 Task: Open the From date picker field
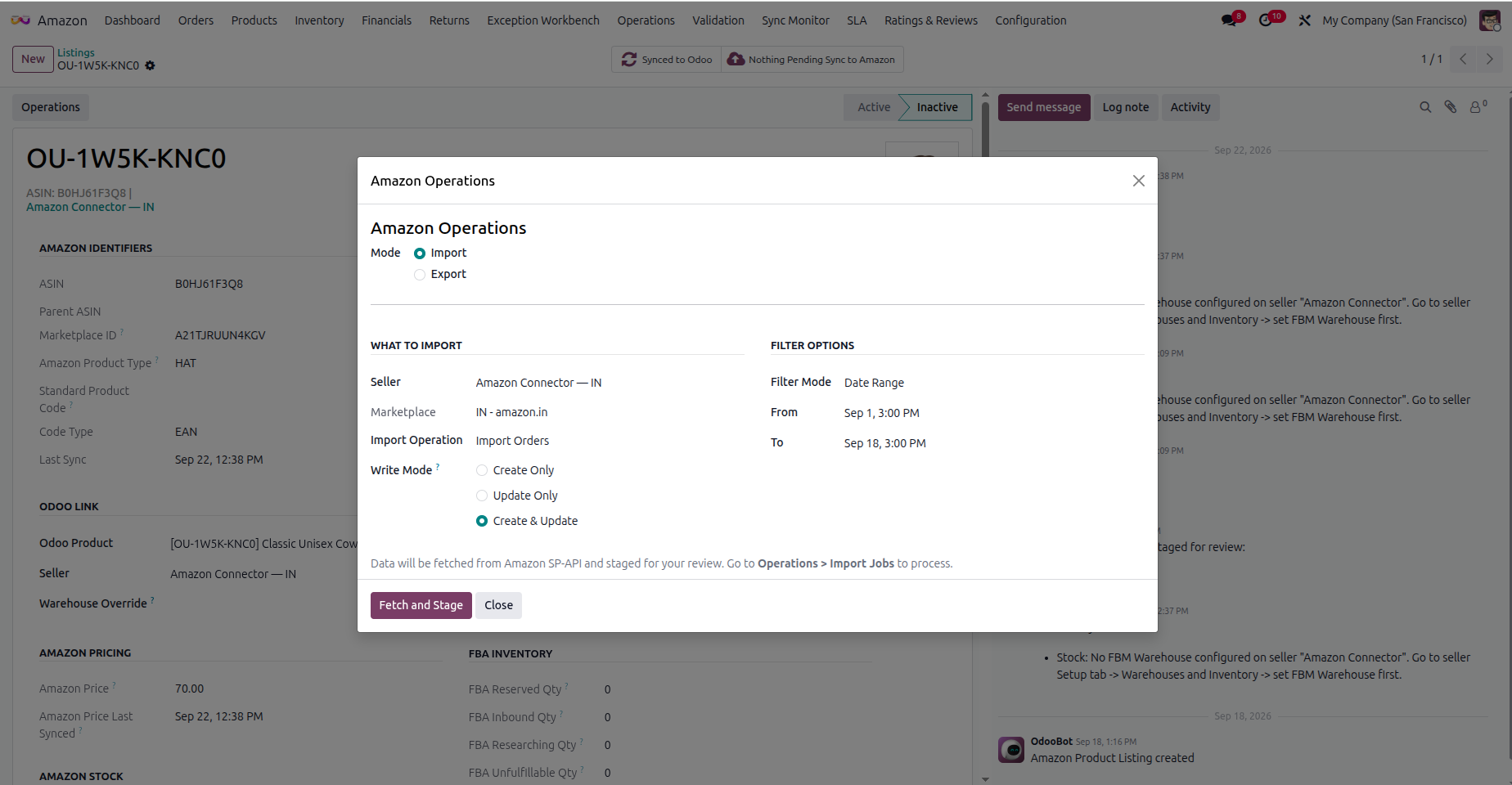point(993,413)
